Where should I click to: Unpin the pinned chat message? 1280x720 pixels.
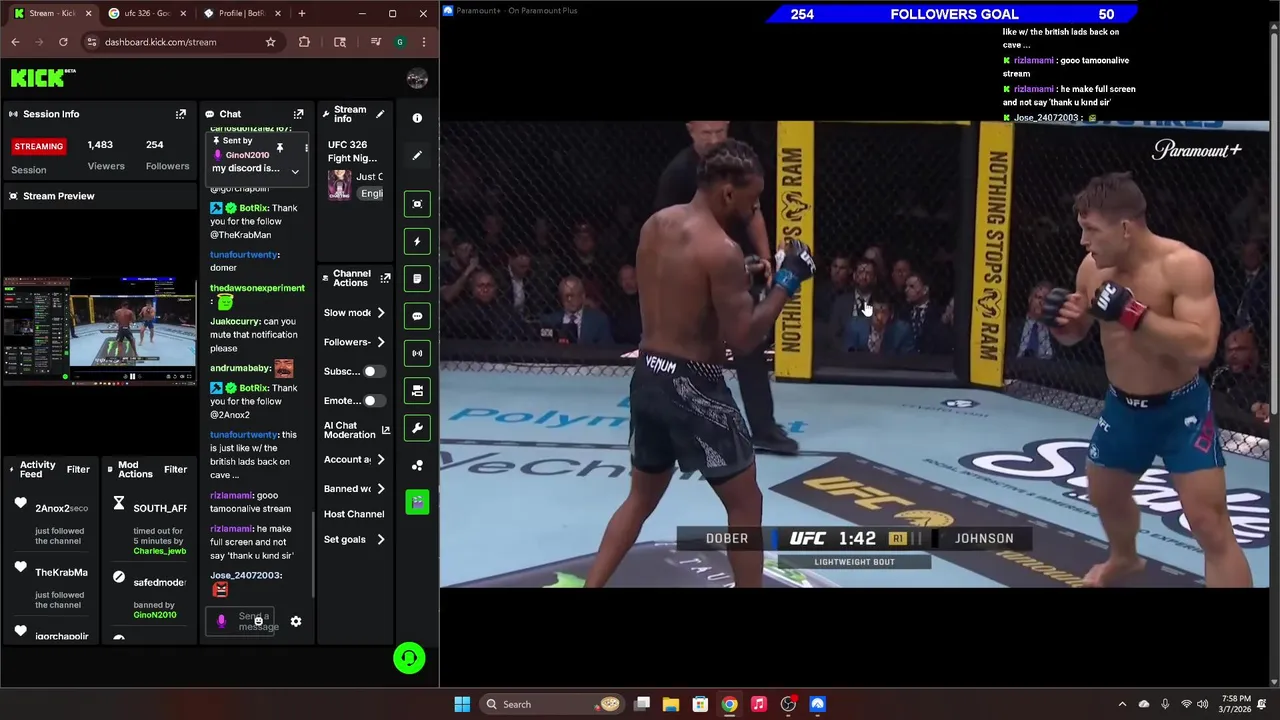coord(280,148)
